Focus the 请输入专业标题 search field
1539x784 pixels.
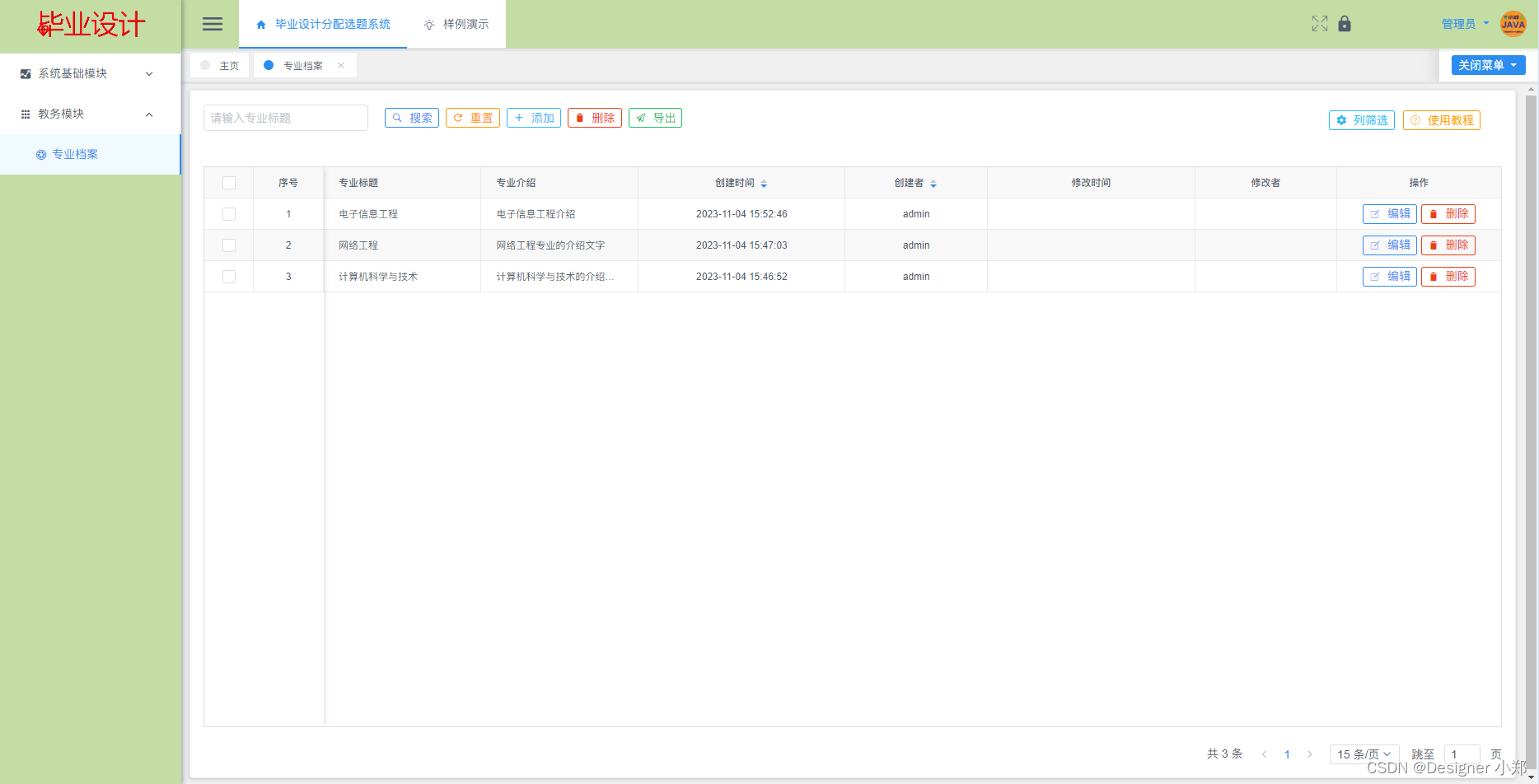286,118
